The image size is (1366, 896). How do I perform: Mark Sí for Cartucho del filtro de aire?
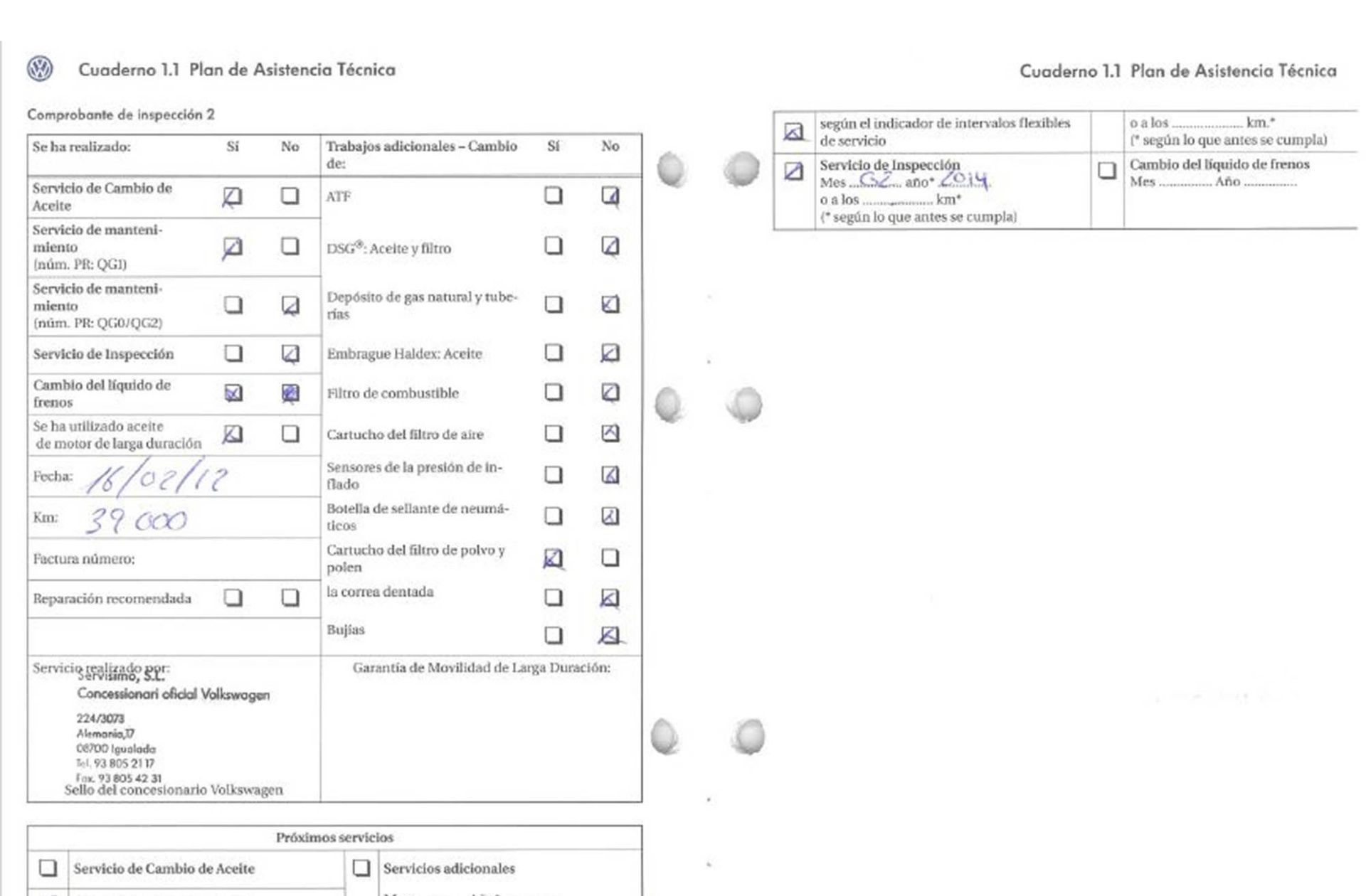point(554,434)
